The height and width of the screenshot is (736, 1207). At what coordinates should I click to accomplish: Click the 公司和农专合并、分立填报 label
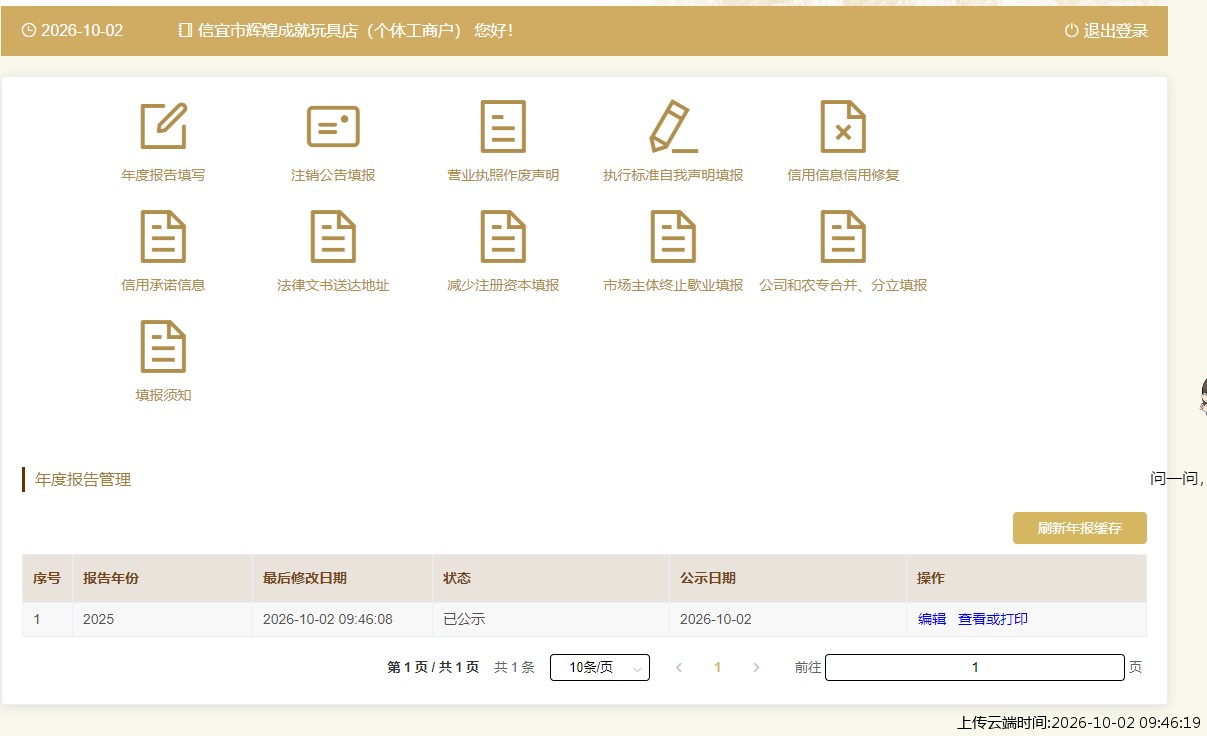point(843,285)
